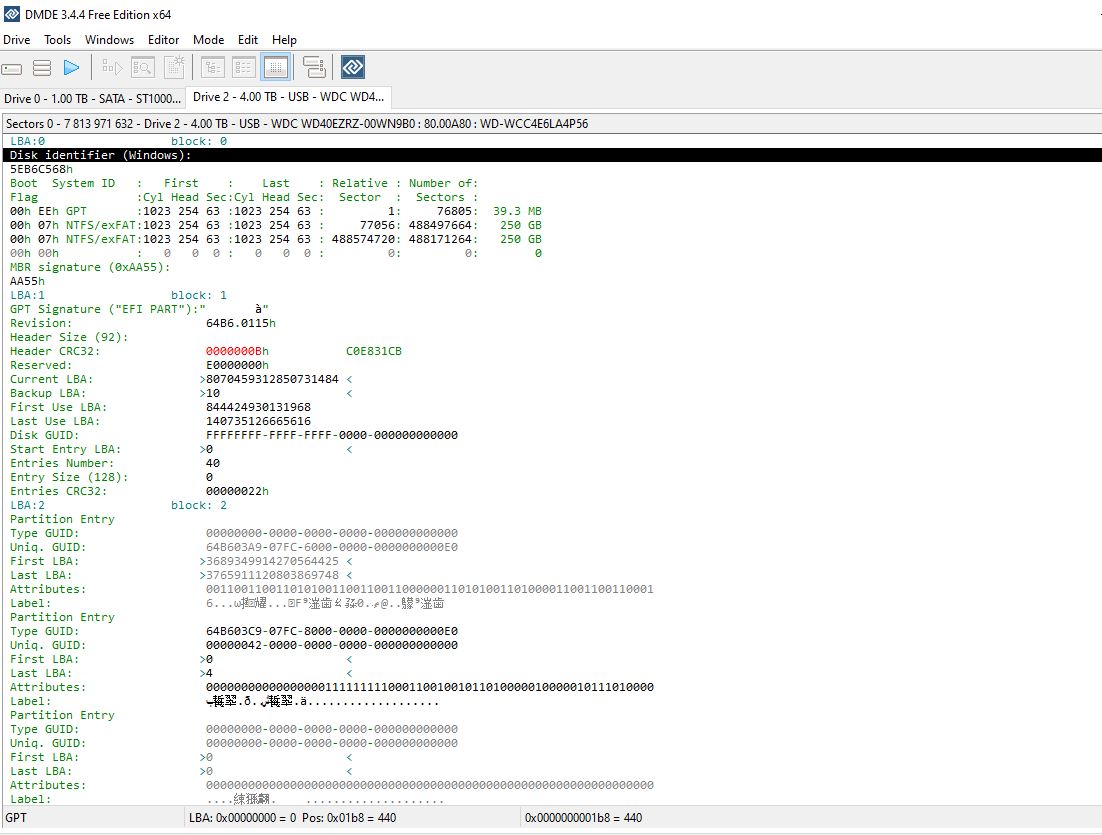Screen dimensions: 1102x835
Task: Click Disk GUID value FFFFFFFF-FFFF-FFFF-0000
Action: pyautogui.click(x=332, y=436)
